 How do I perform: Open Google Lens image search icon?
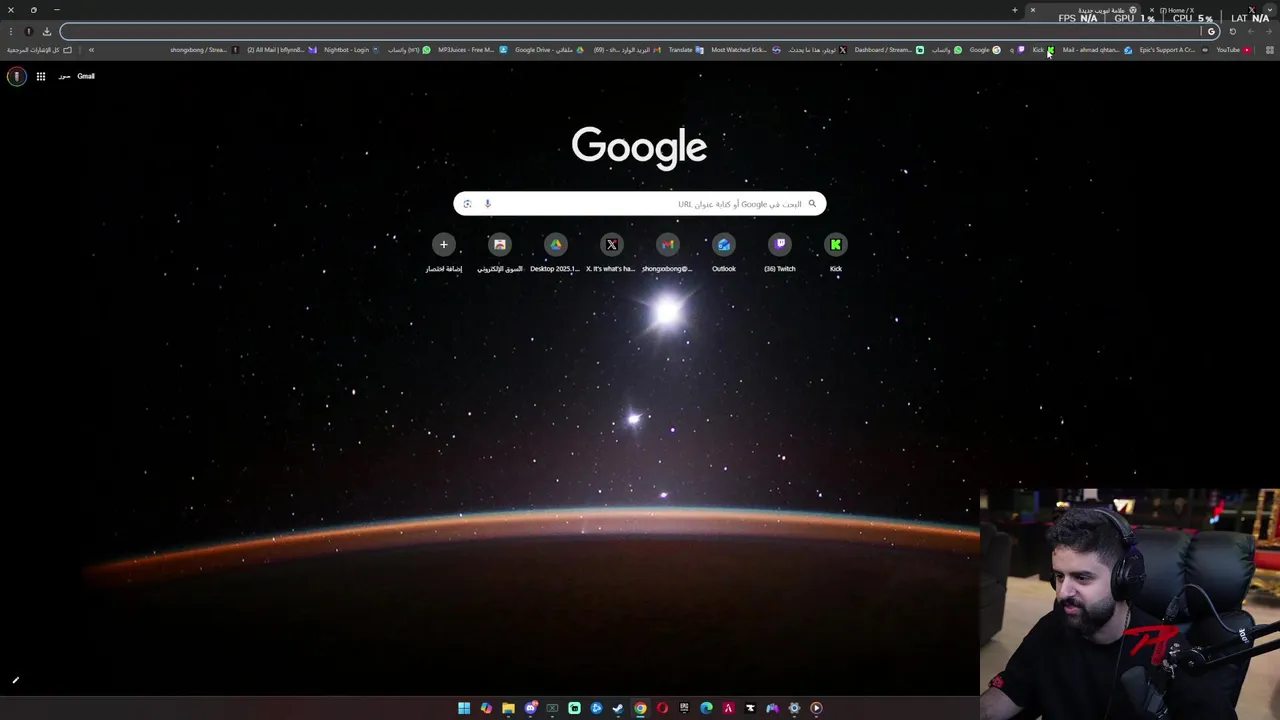pos(467,204)
